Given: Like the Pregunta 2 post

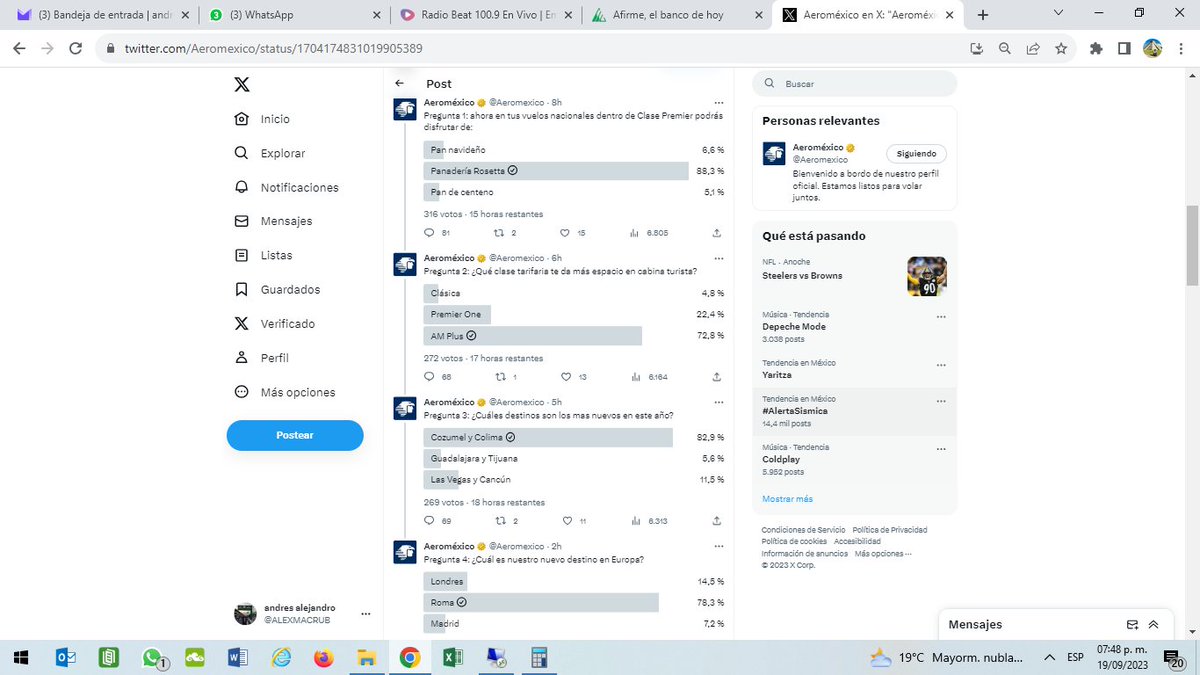Looking at the screenshot, I should (565, 377).
